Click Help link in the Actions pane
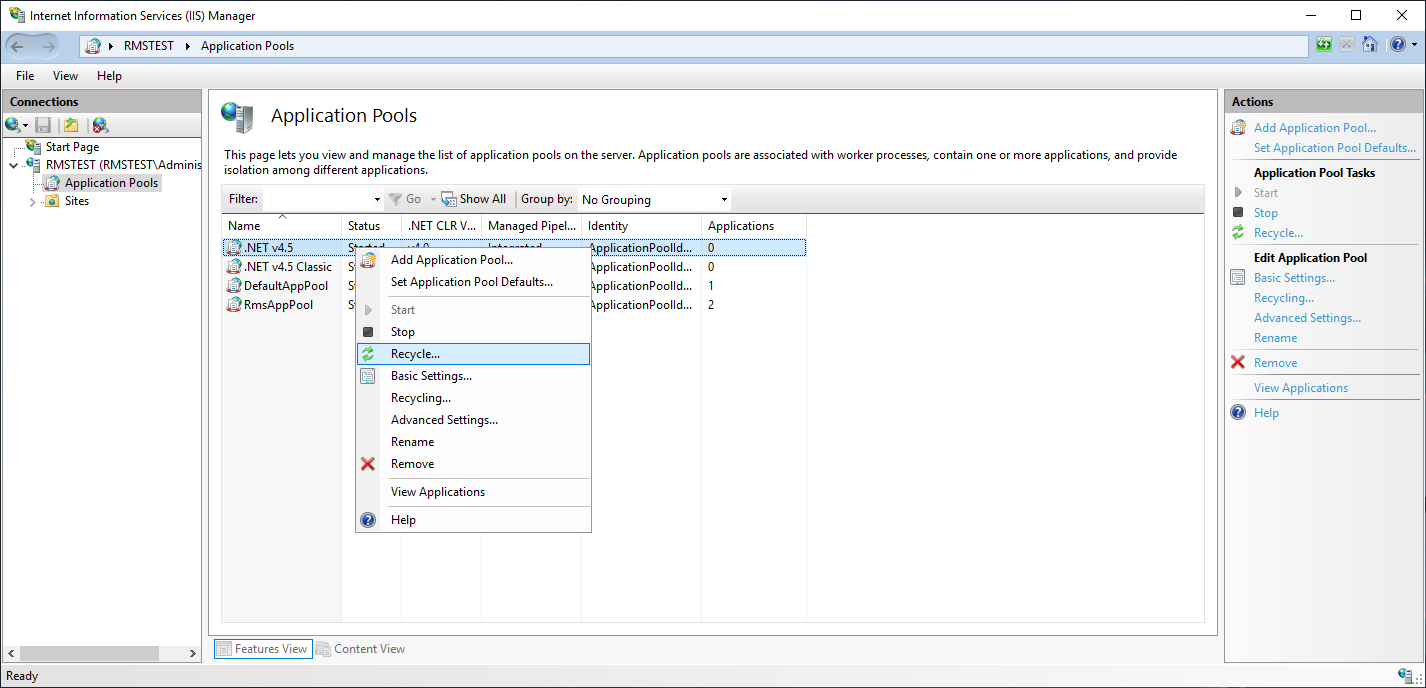 point(1266,413)
